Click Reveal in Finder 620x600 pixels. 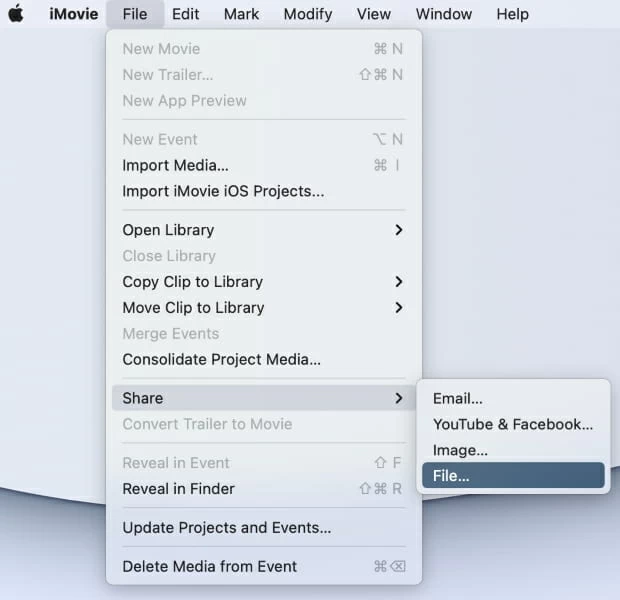click(178, 489)
